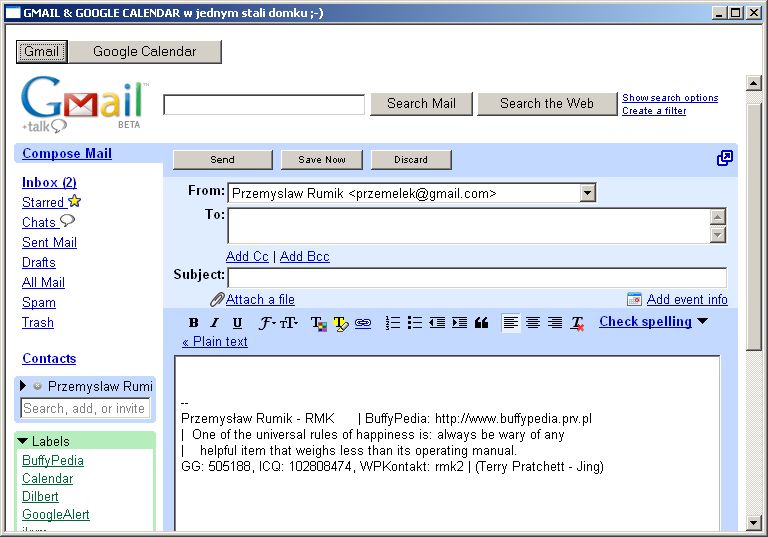Pop out compose window icon
Screen dimensions: 768x537
(725, 158)
